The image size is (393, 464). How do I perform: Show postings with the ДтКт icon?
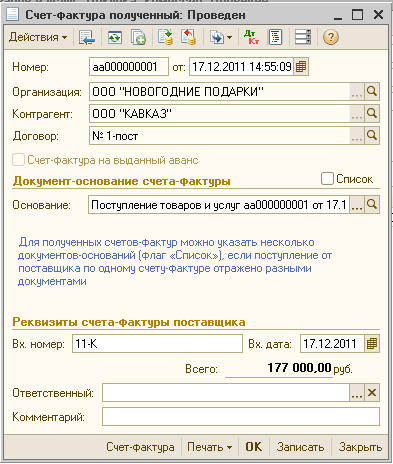point(251,37)
